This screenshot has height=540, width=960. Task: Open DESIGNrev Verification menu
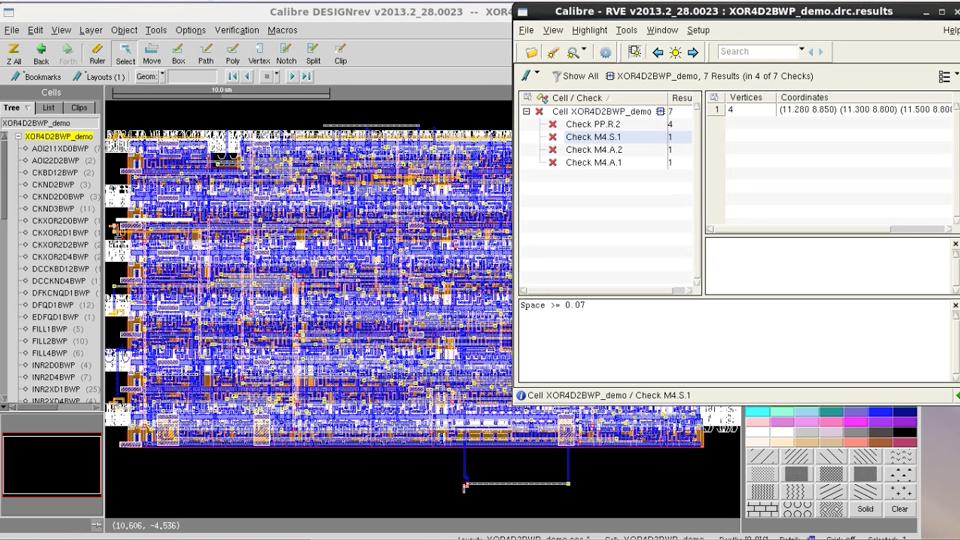coord(236,30)
